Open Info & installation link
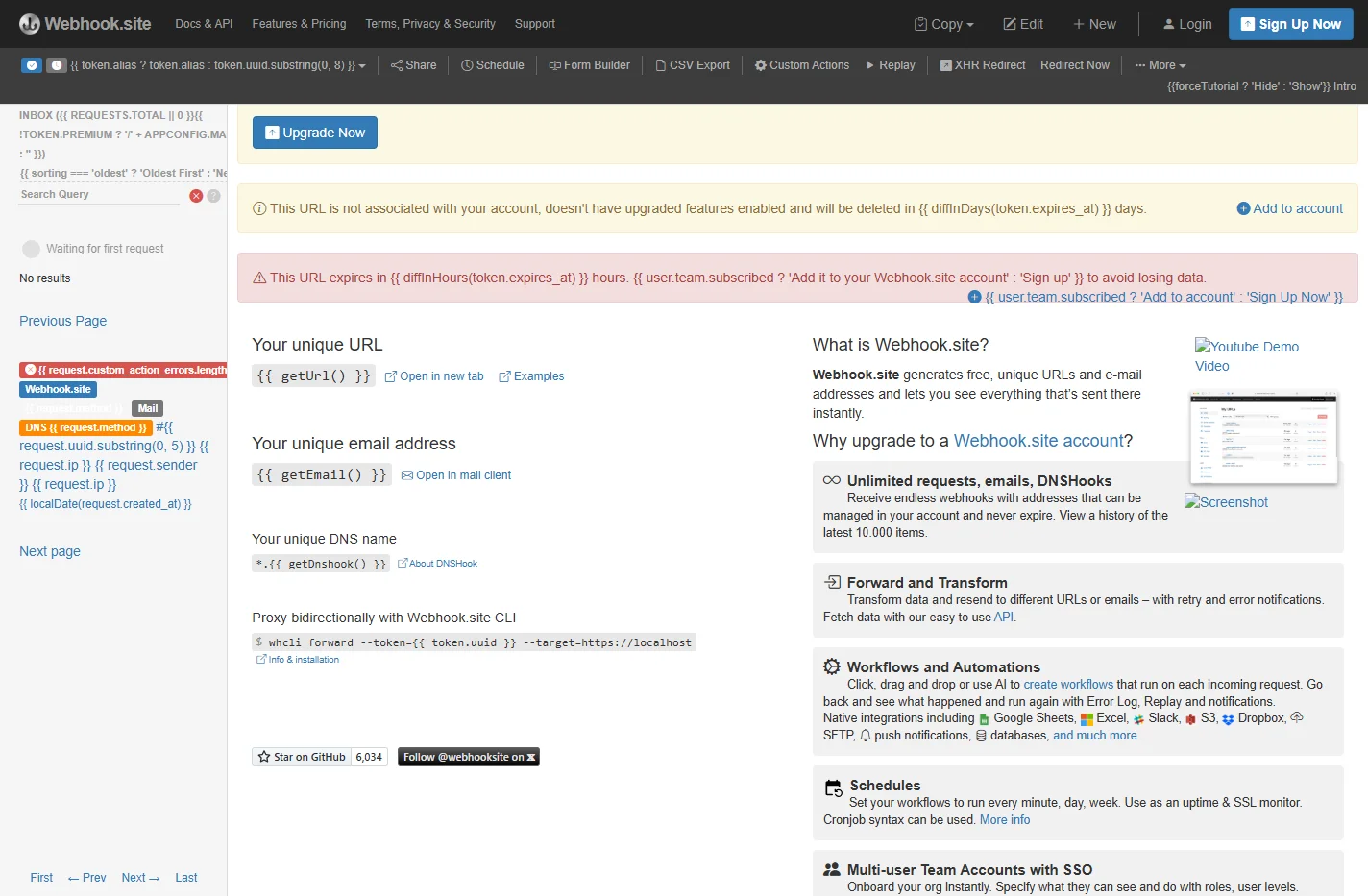1368x896 pixels. pyautogui.click(x=298, y=660)
